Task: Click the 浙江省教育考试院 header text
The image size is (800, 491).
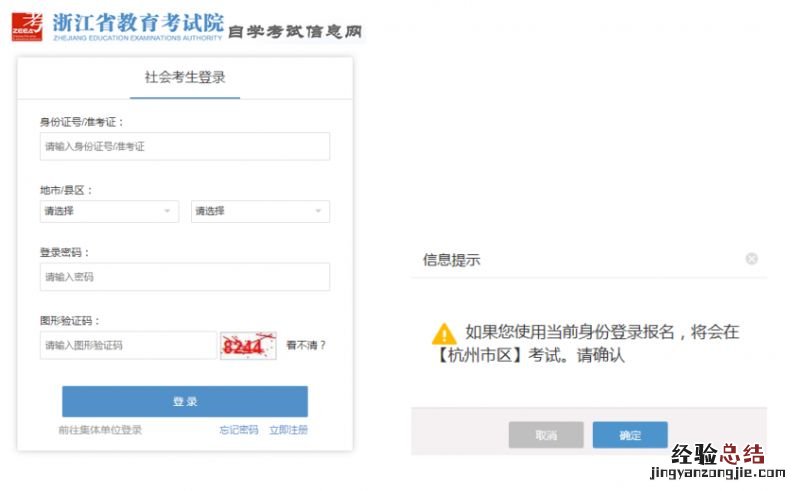Action: pyautogui.click(x=138, y=19)
